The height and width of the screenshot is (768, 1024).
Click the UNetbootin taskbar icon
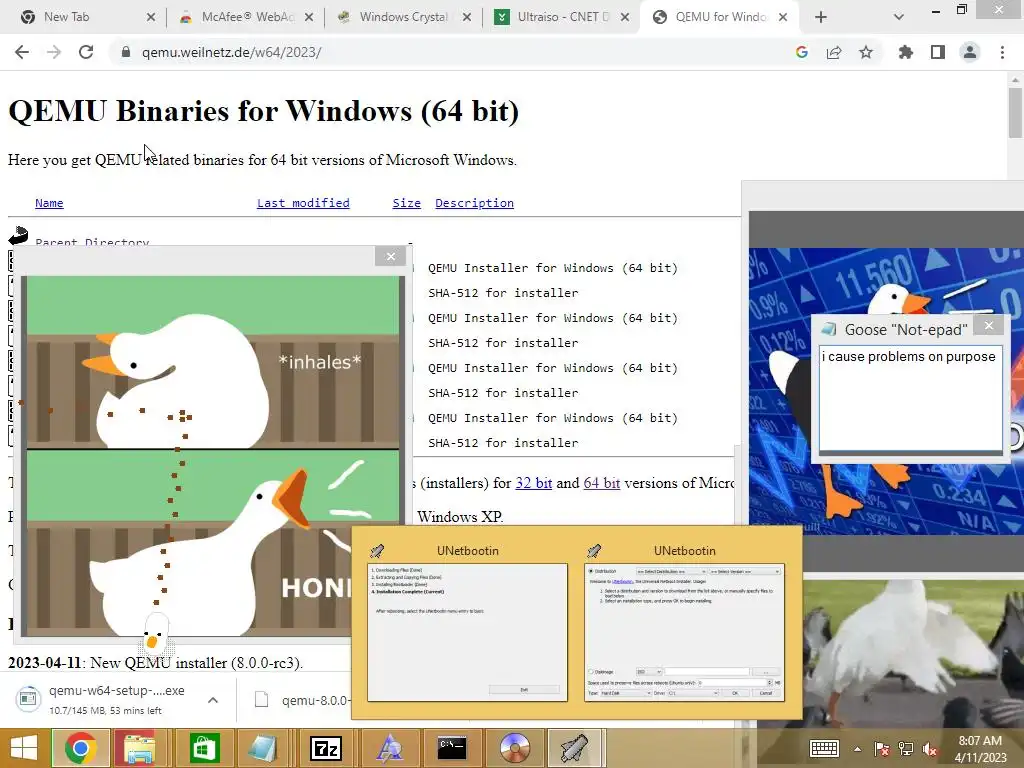(x=573, y=748)
